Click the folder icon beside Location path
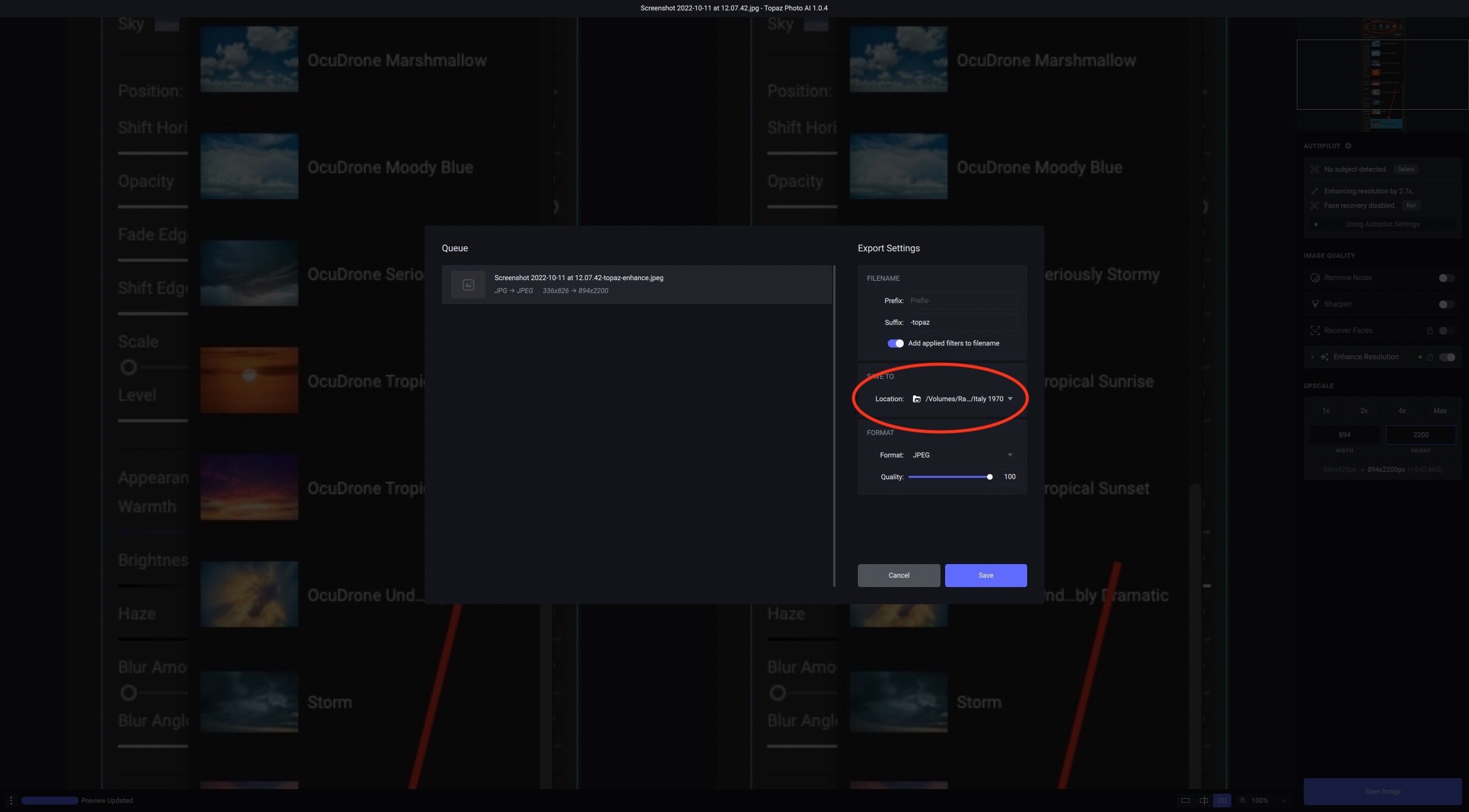Screen dimensions: 1469x812 [x=917, y=399]
